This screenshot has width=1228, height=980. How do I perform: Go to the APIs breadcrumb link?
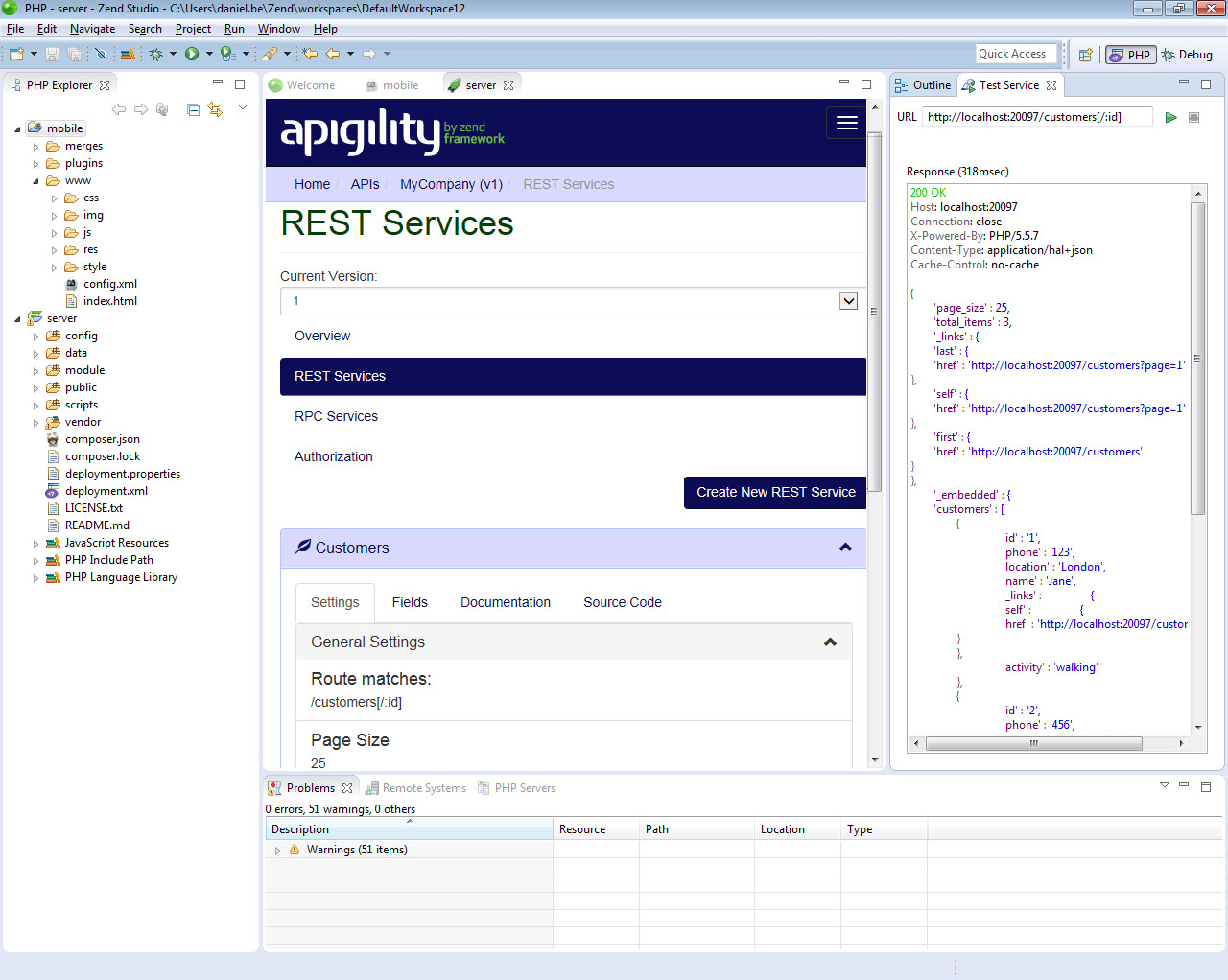pos(365,184)
